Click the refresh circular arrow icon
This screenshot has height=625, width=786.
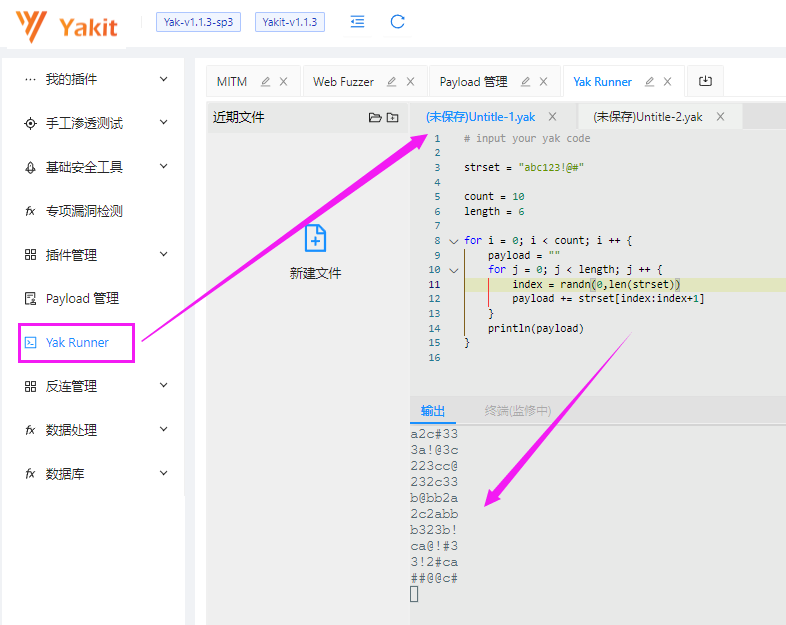[398, 22]
